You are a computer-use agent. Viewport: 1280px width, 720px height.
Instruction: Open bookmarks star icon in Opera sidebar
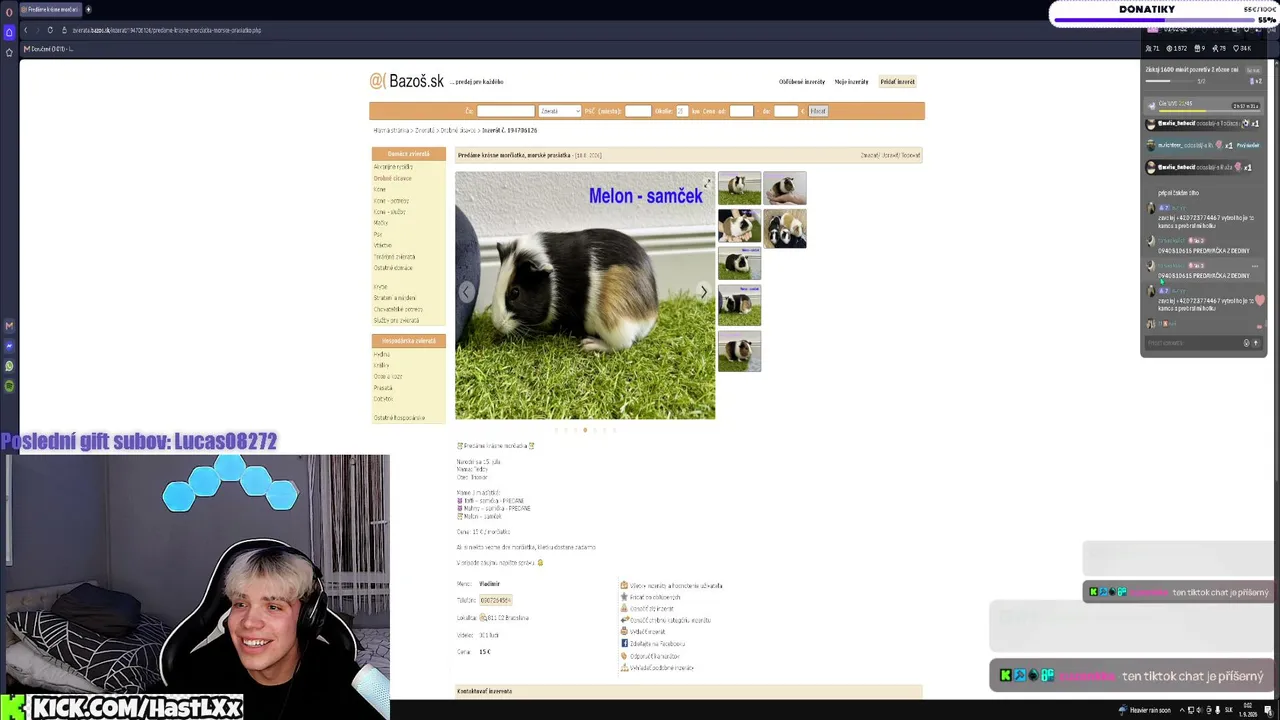(x=9, y=52)
